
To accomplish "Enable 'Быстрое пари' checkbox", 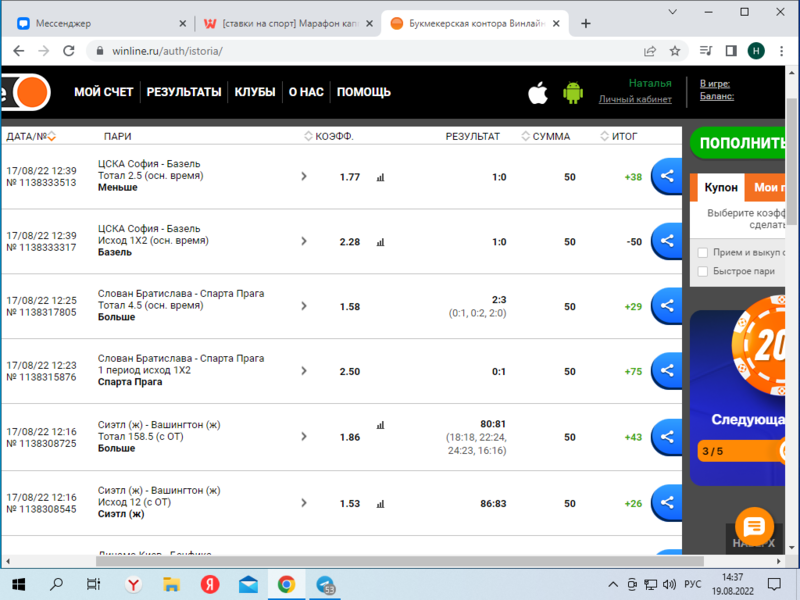I will (x=703, y=271).
